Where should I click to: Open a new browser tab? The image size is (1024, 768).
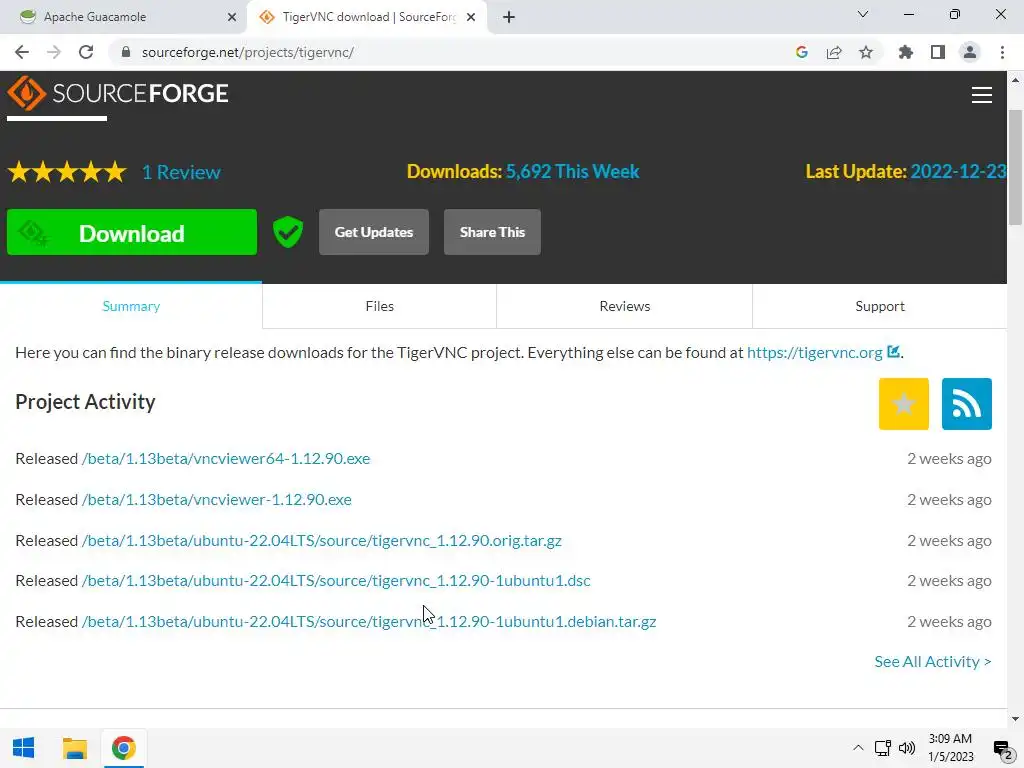[509, 17]
